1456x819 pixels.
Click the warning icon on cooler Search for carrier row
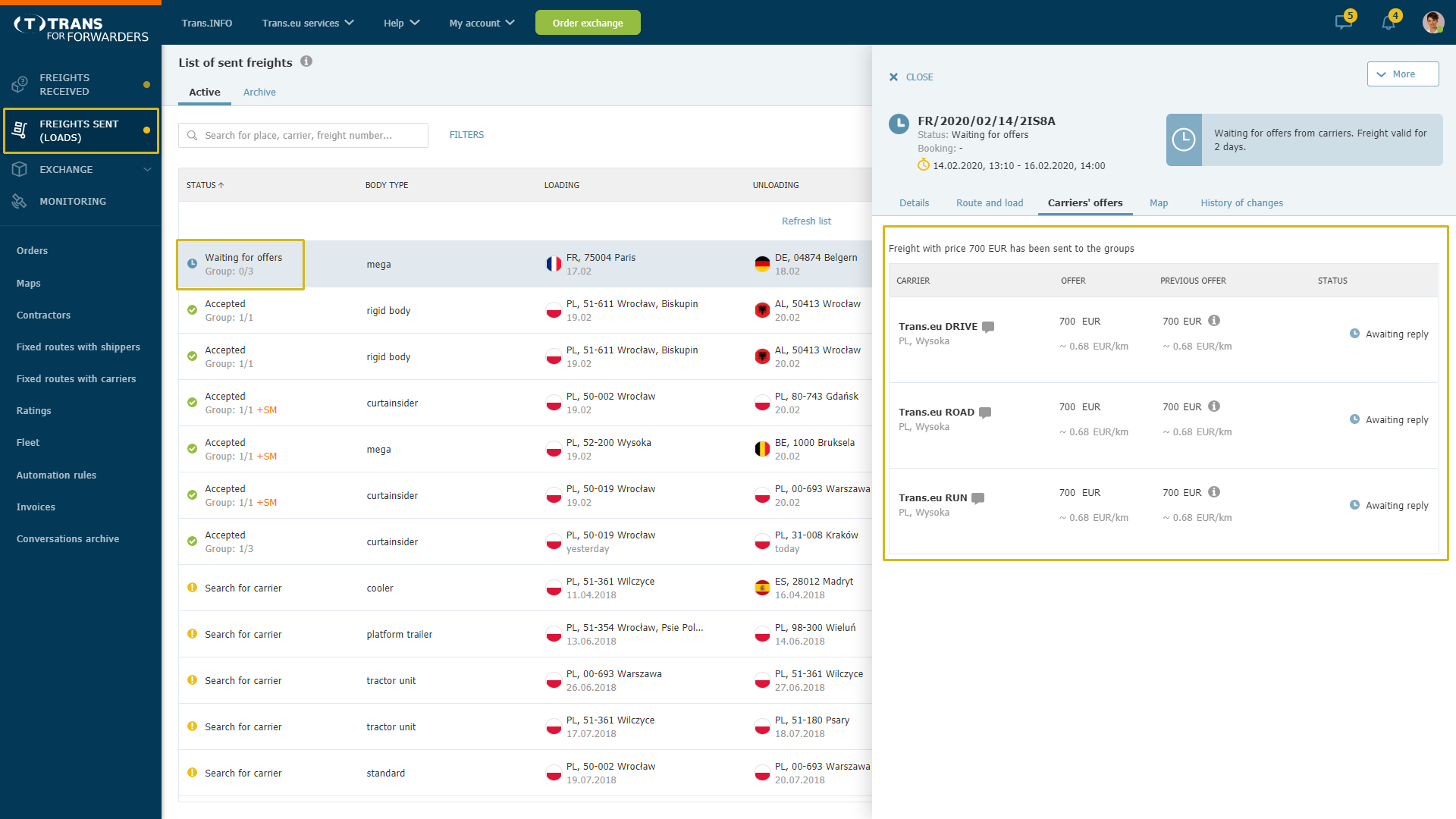point(193,588)
